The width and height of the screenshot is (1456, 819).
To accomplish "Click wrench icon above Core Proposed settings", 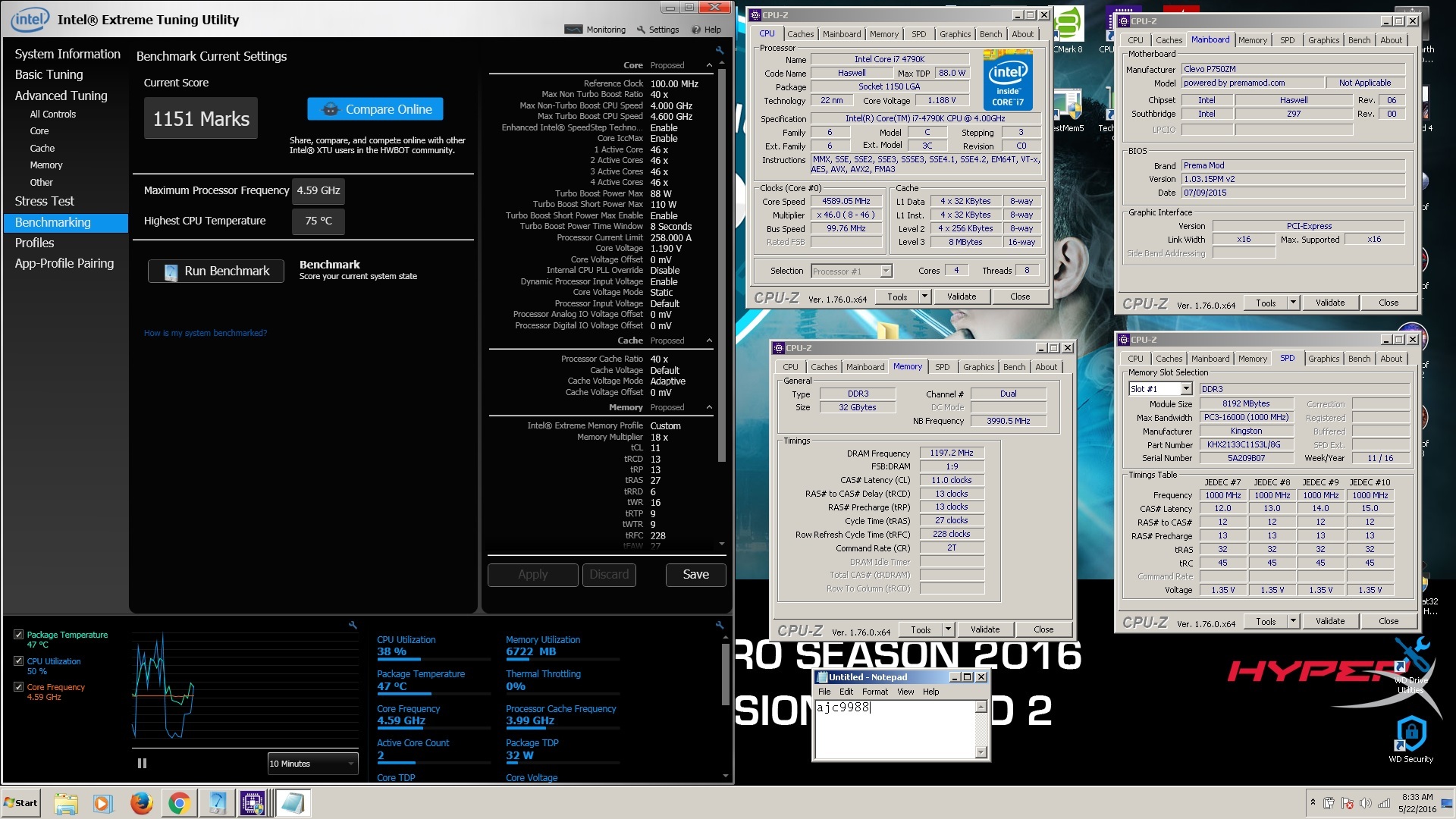I will click(x=720, y=50).
